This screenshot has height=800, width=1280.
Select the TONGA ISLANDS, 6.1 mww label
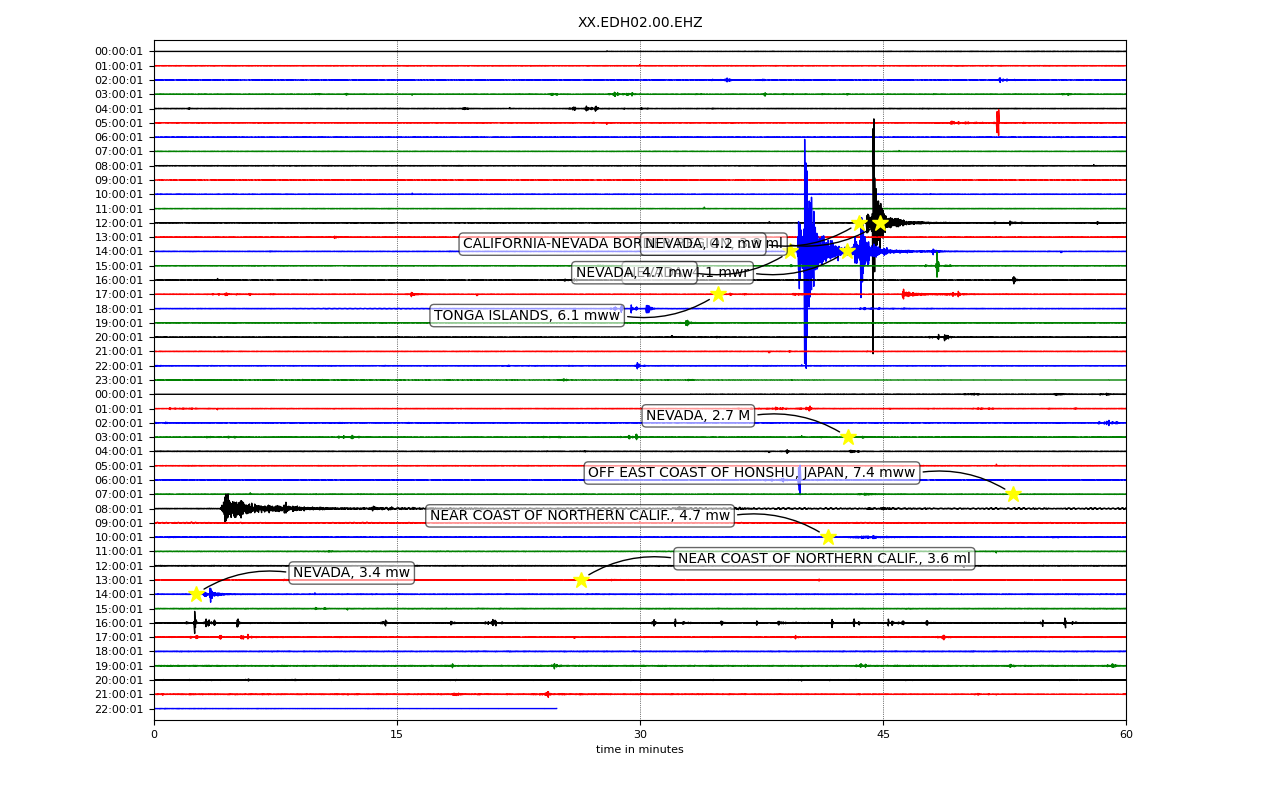click(x=527, y=316)
